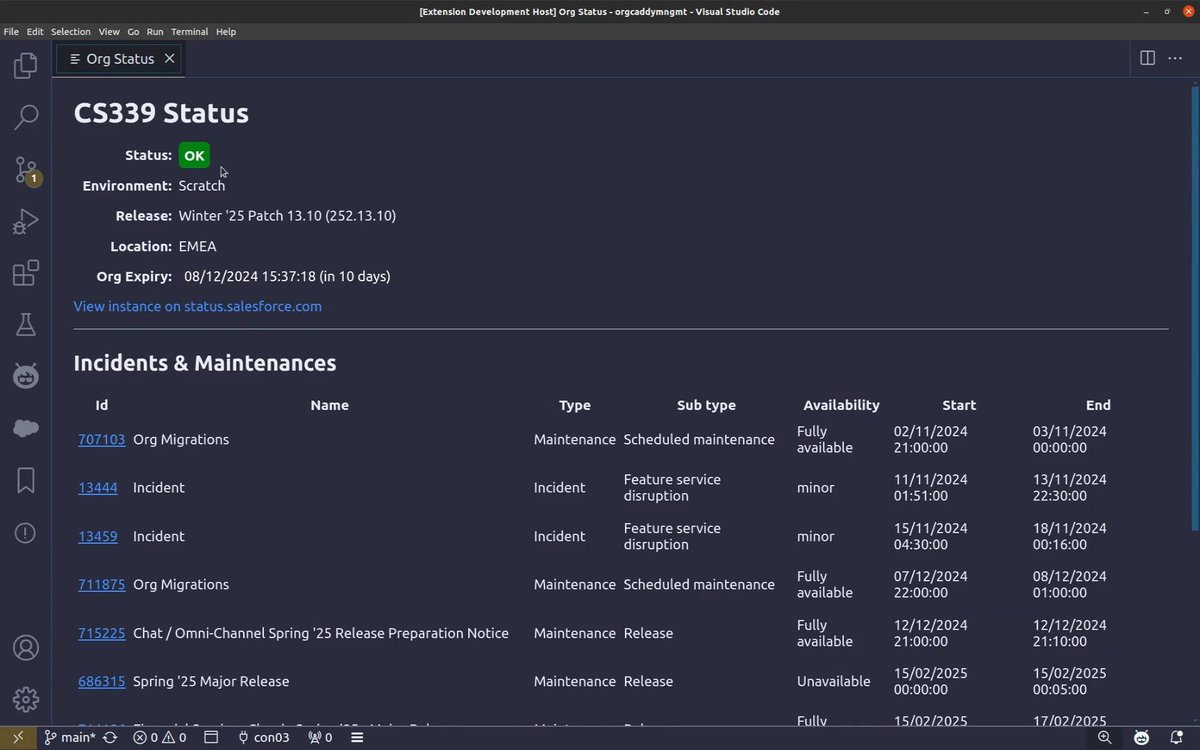Click the 'Unavailable' availability cell
1200x750 pixels.
click(x=834, y=681)
